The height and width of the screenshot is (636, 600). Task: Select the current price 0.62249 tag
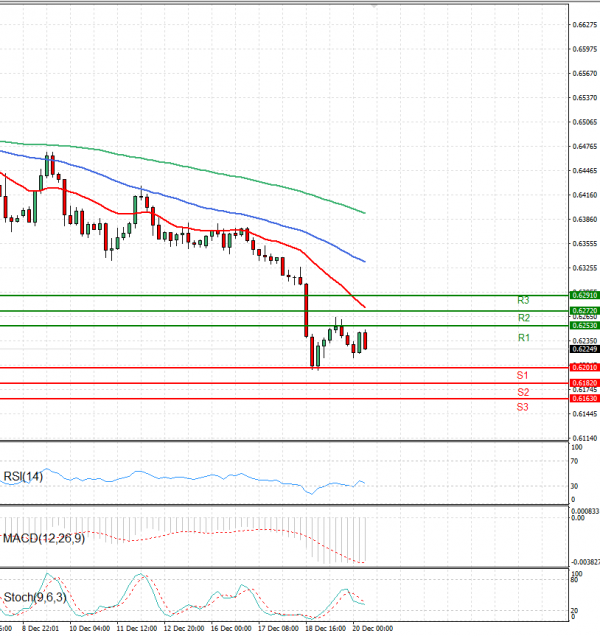(585, 349)
